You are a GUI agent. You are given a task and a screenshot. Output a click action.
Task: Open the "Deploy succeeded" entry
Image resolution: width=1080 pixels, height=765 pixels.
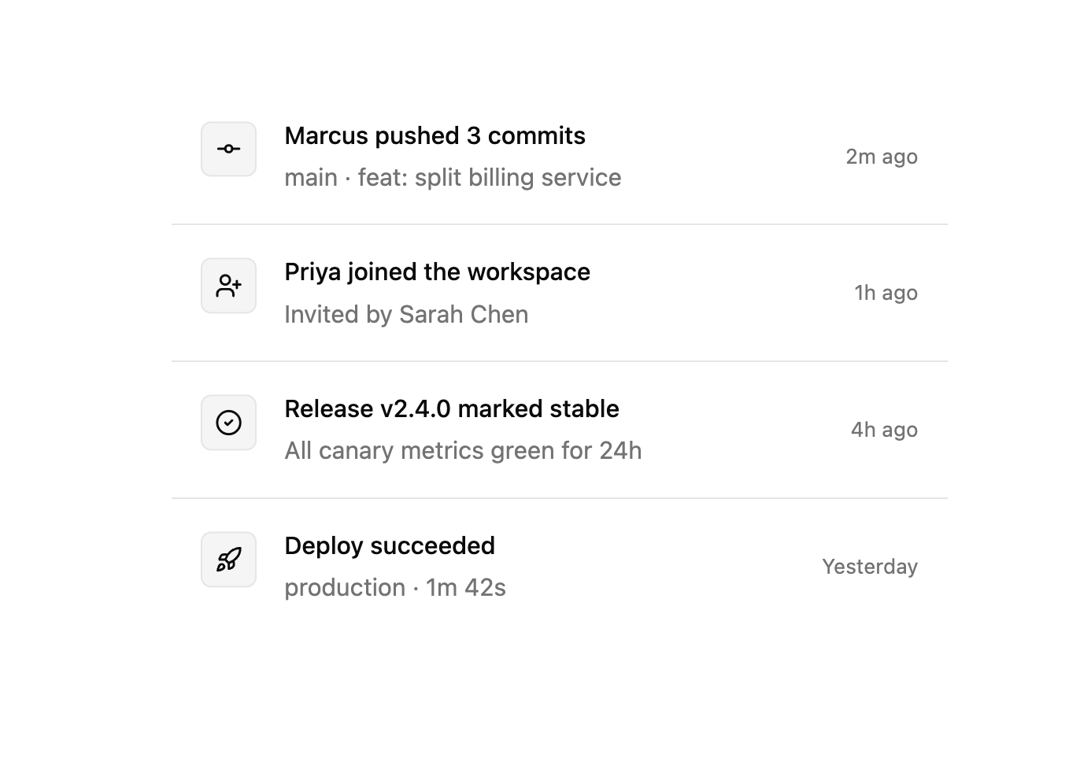559,567
